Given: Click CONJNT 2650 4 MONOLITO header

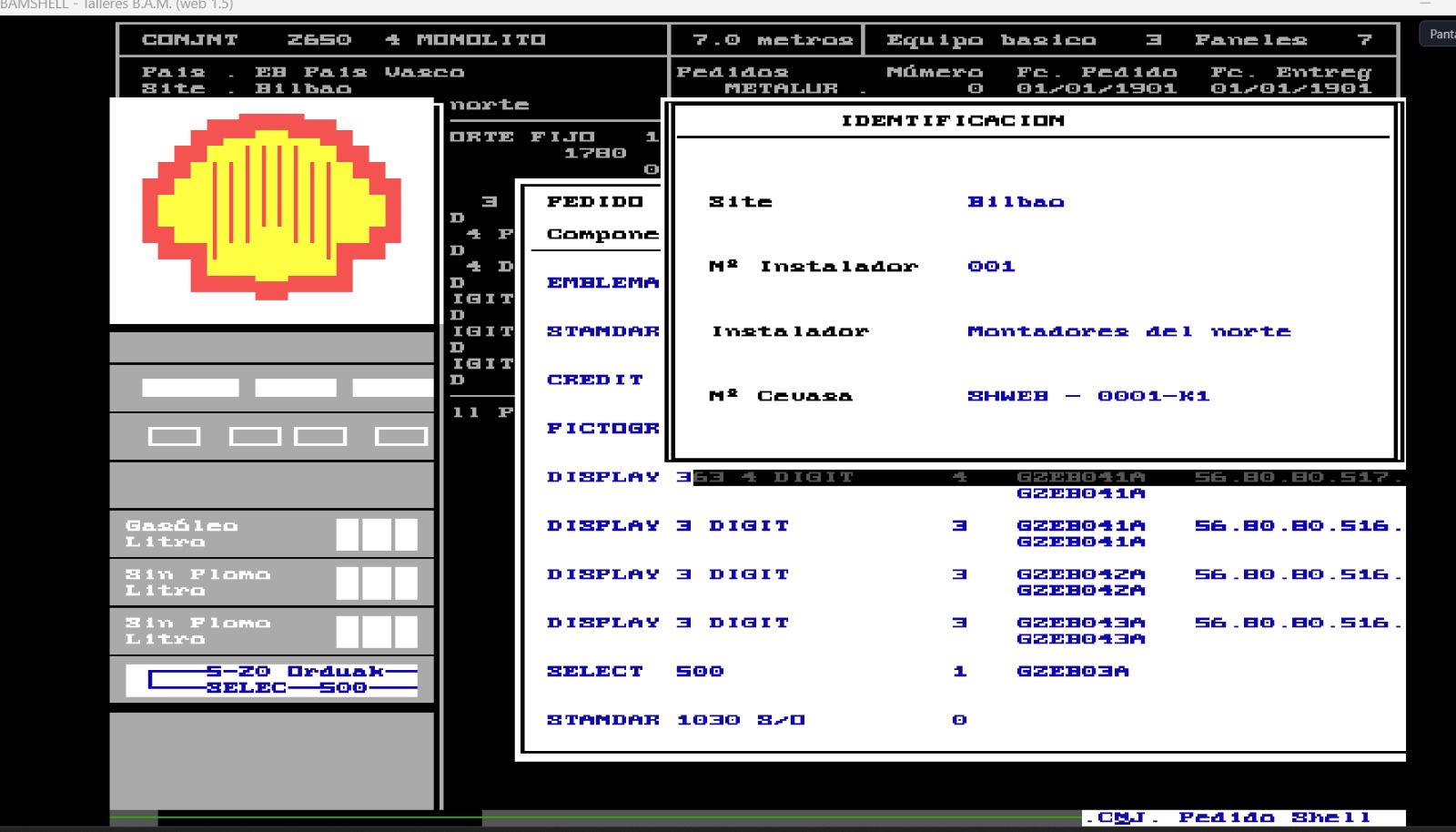Looking at the screenshot, I should tap(343, 40).
